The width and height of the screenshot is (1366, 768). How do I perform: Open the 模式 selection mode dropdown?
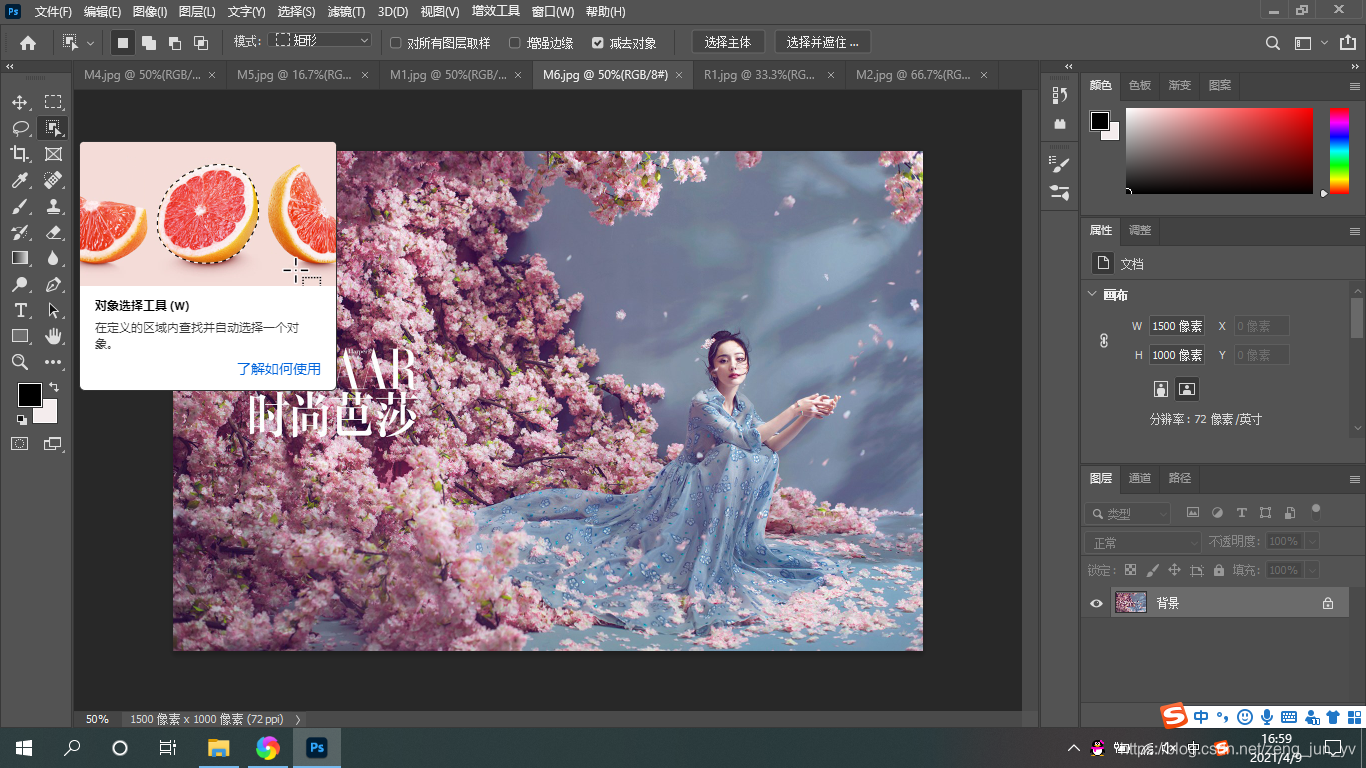pyautogui.click(x=365, y=42)
